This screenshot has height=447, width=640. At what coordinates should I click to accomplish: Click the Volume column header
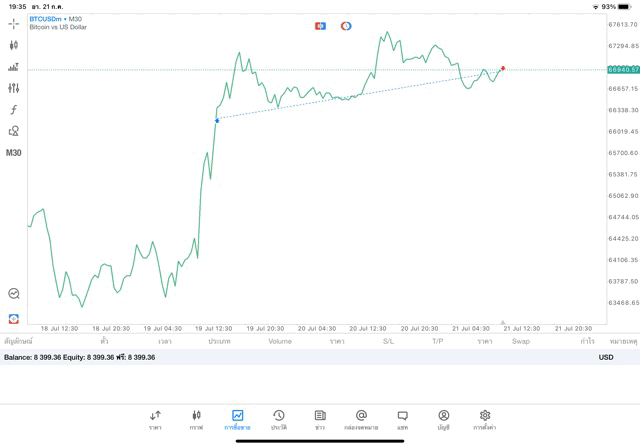280,341
